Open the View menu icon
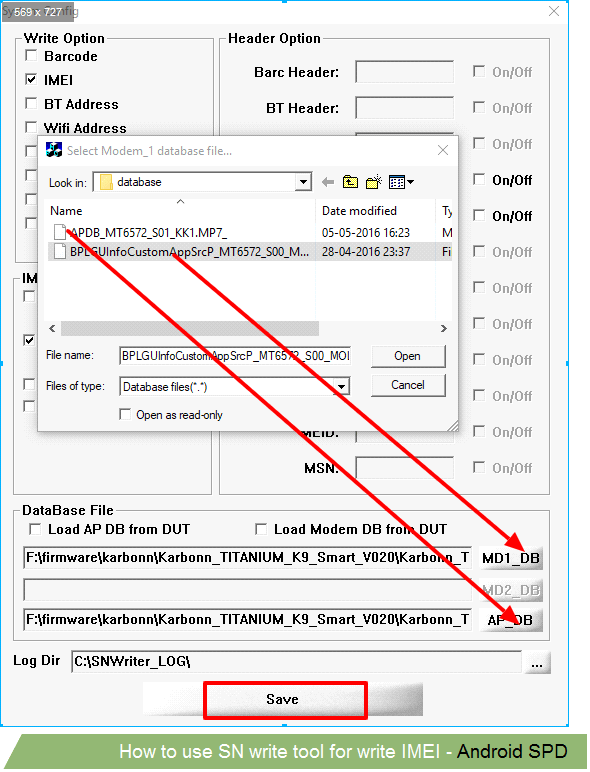The image size is (590, 772). point(401,182)
